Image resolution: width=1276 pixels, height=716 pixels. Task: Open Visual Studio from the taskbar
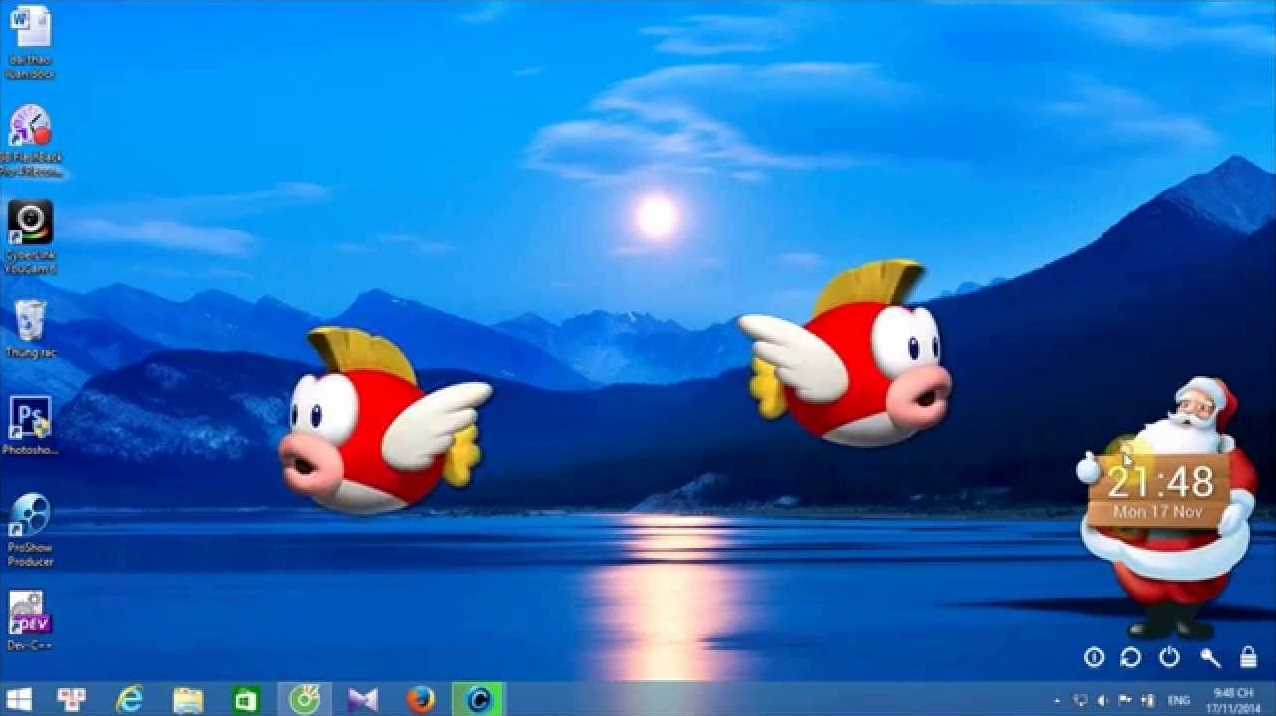[x=363, y=700]
